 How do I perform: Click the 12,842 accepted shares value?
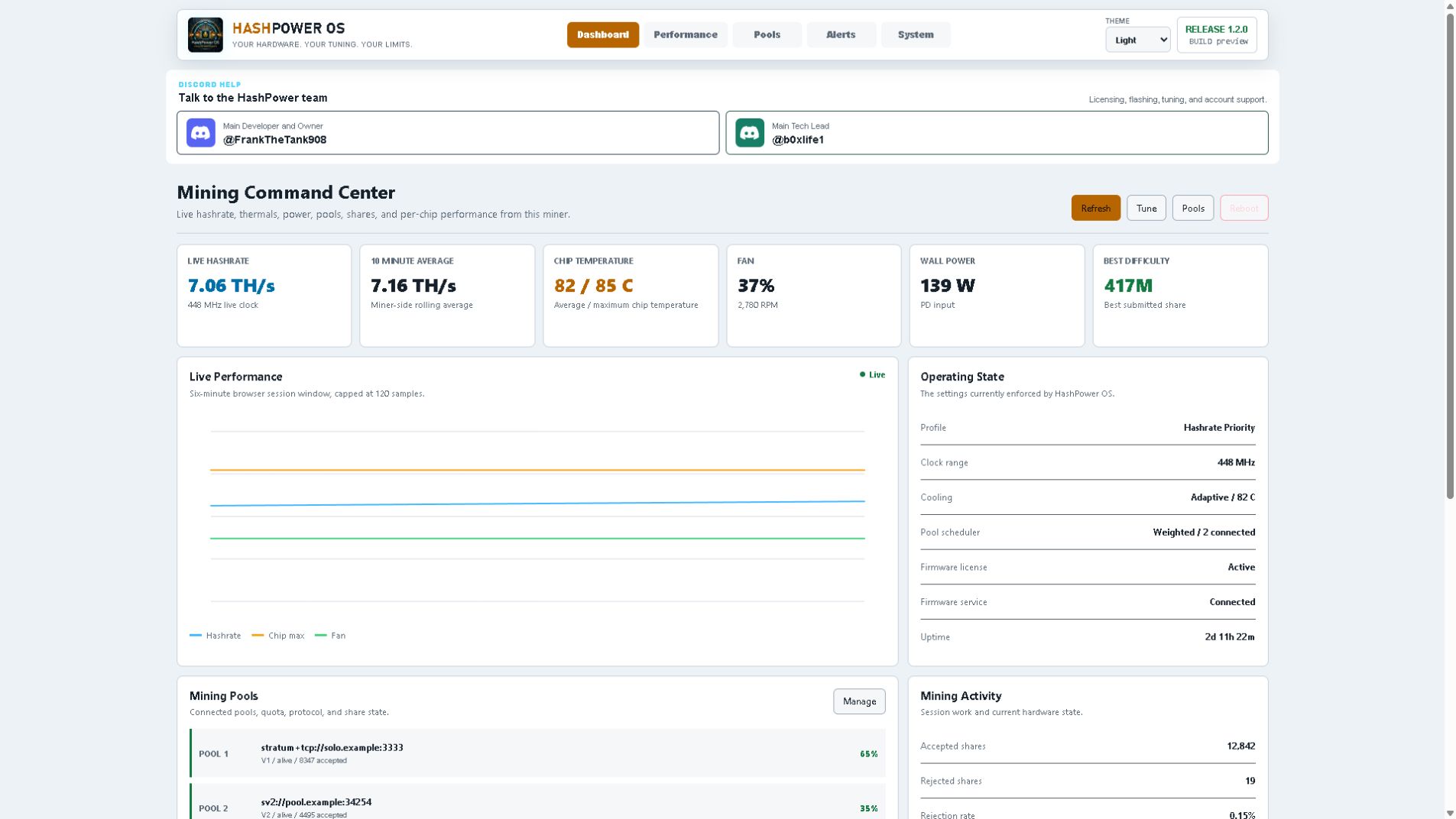coord(1241,746)
